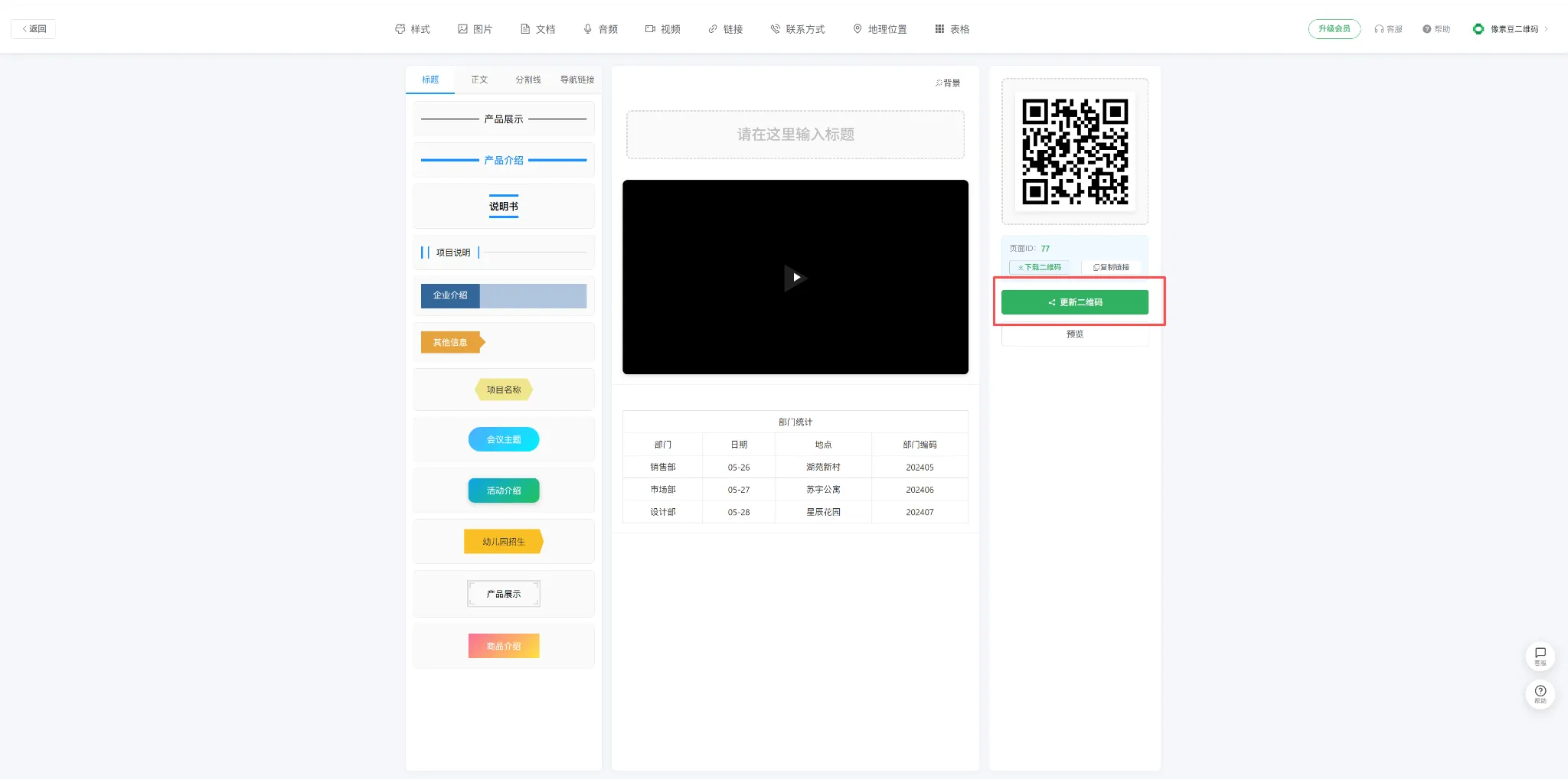Open the floating 帮助 question-mark button
The image size is (1568, 779).
[1540, 694]
